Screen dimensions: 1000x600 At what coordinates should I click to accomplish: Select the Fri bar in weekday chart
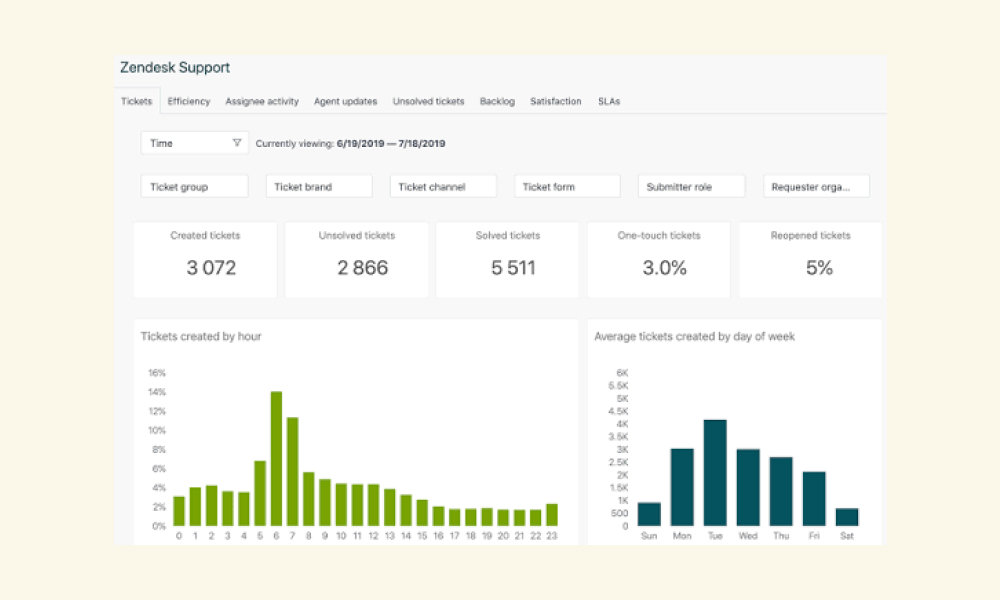[814, 499]
